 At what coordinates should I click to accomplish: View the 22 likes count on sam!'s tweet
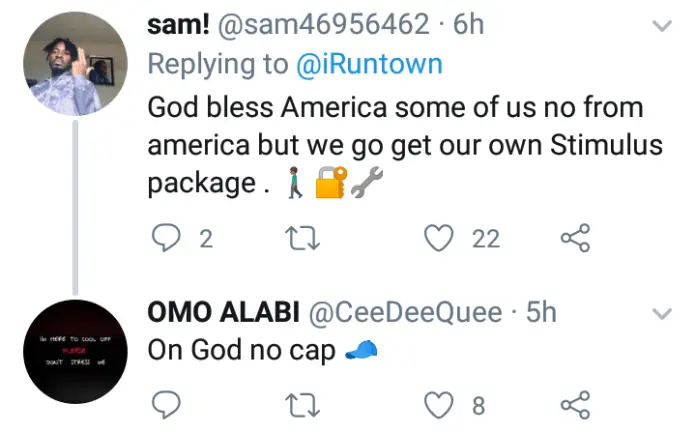pos(486,239)
